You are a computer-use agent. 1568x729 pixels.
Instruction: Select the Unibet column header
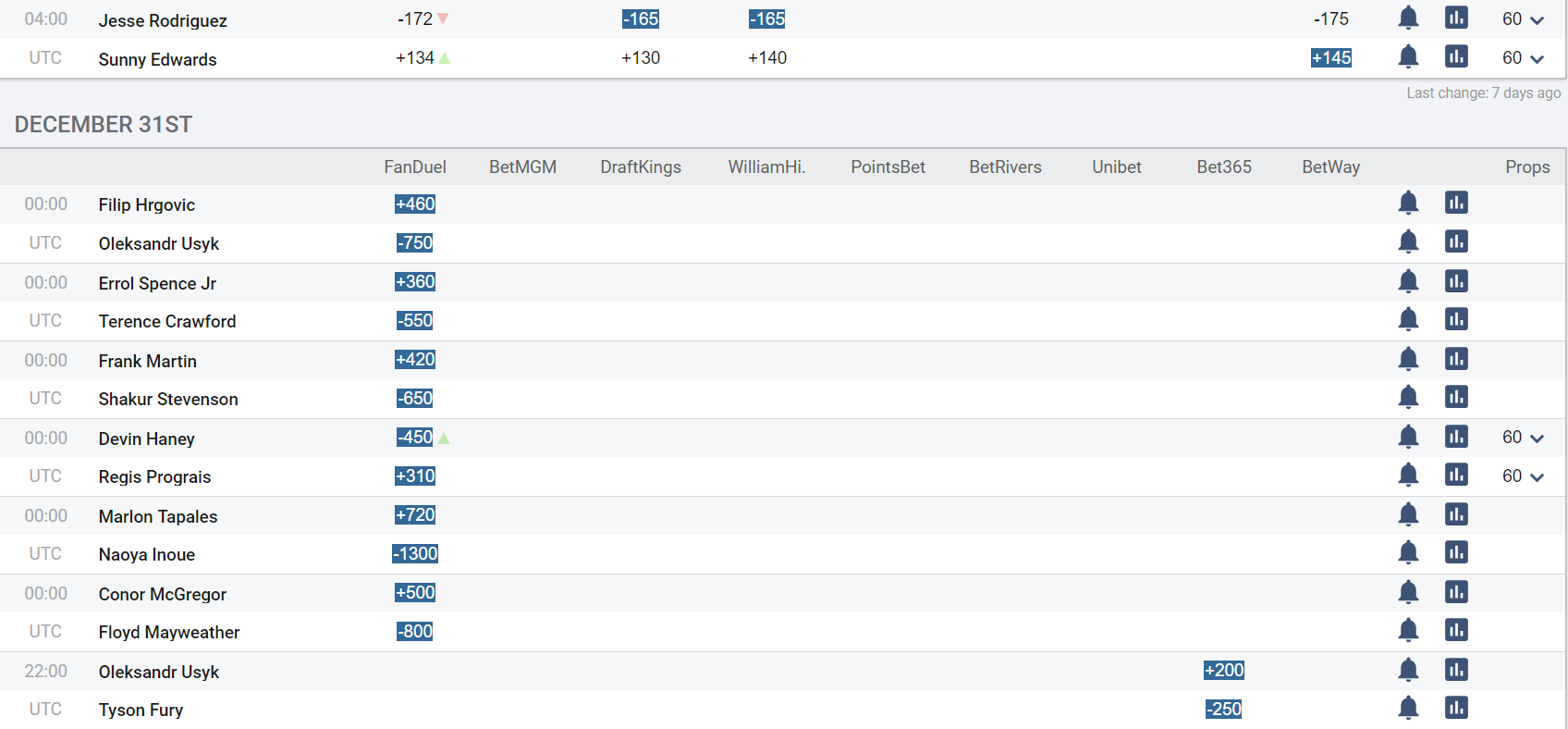pyautogui.click(x=1117, y=167)
